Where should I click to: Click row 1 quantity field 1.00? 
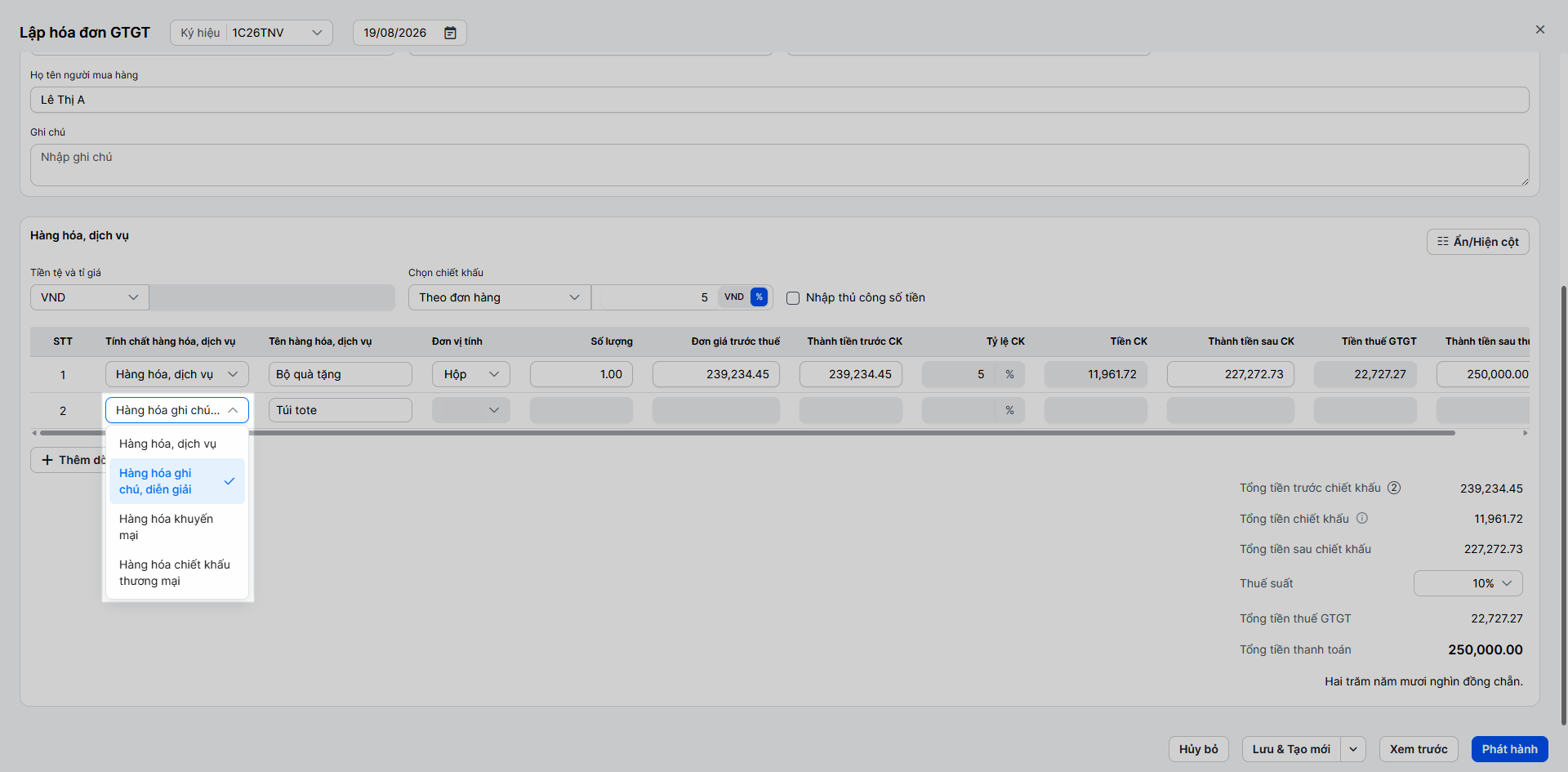tap(581, 374)
